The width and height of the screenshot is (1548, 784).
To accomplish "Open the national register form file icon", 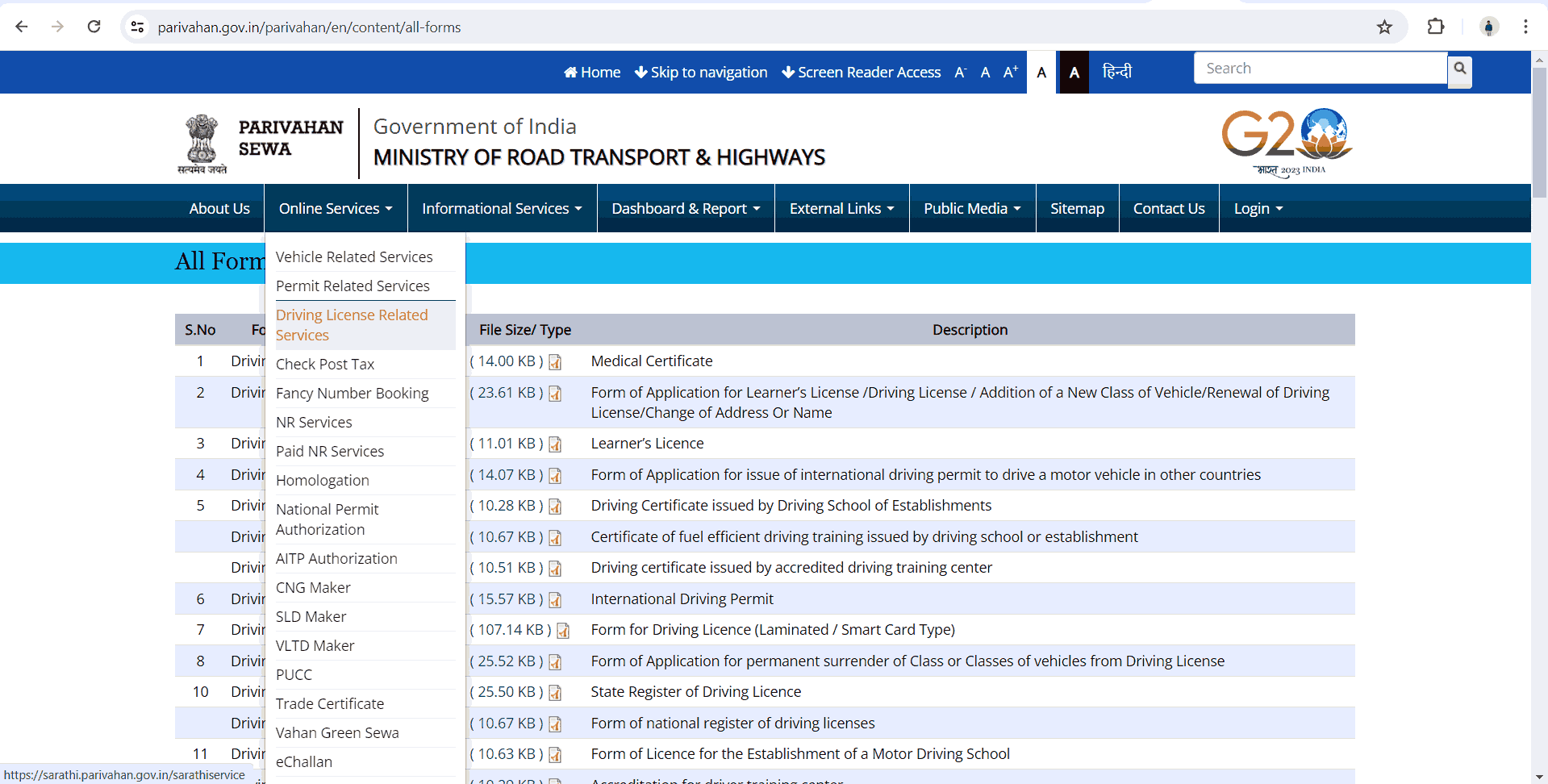I will click(555, 724).
